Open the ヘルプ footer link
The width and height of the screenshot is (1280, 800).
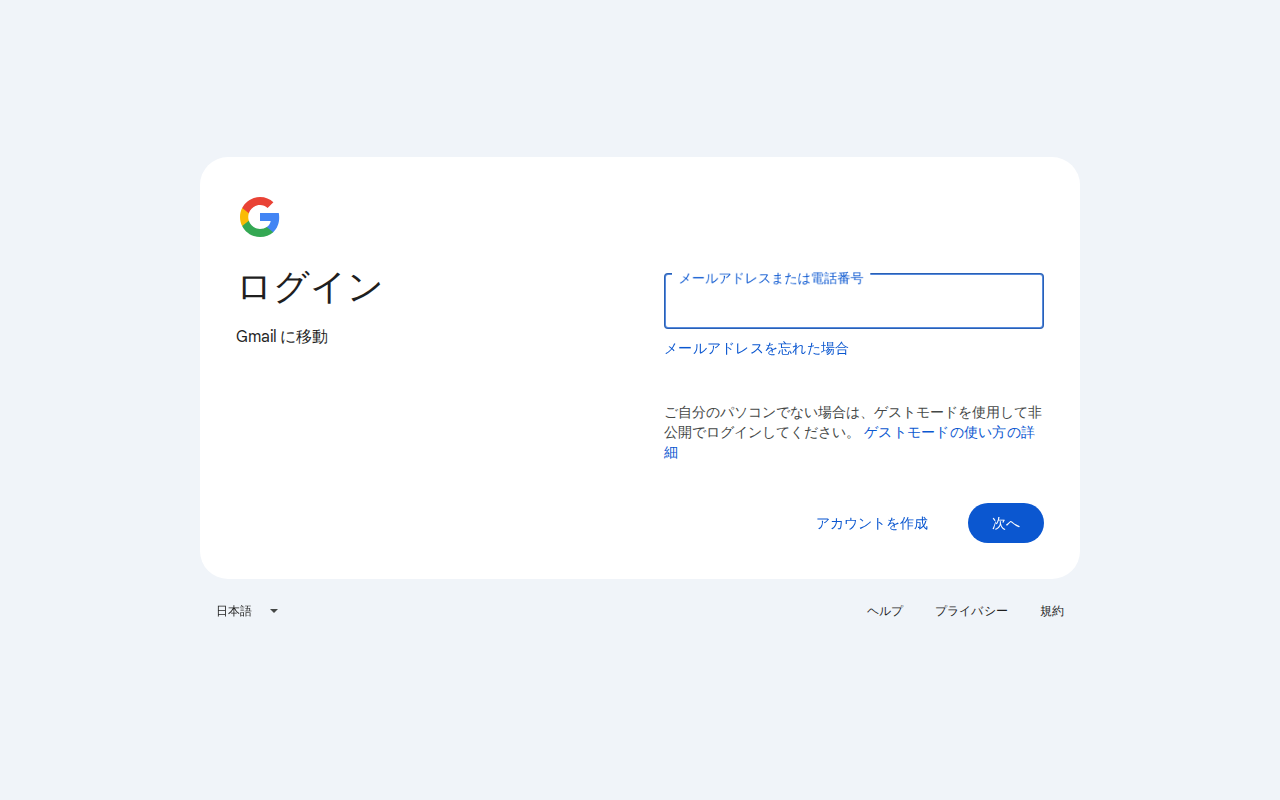pyautogui.click(x=884, y=611)
